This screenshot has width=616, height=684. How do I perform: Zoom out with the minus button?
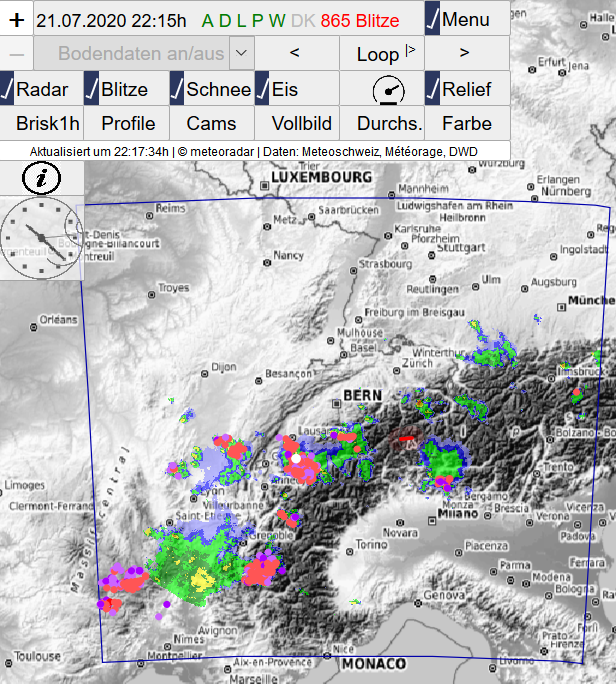point(17,54)
